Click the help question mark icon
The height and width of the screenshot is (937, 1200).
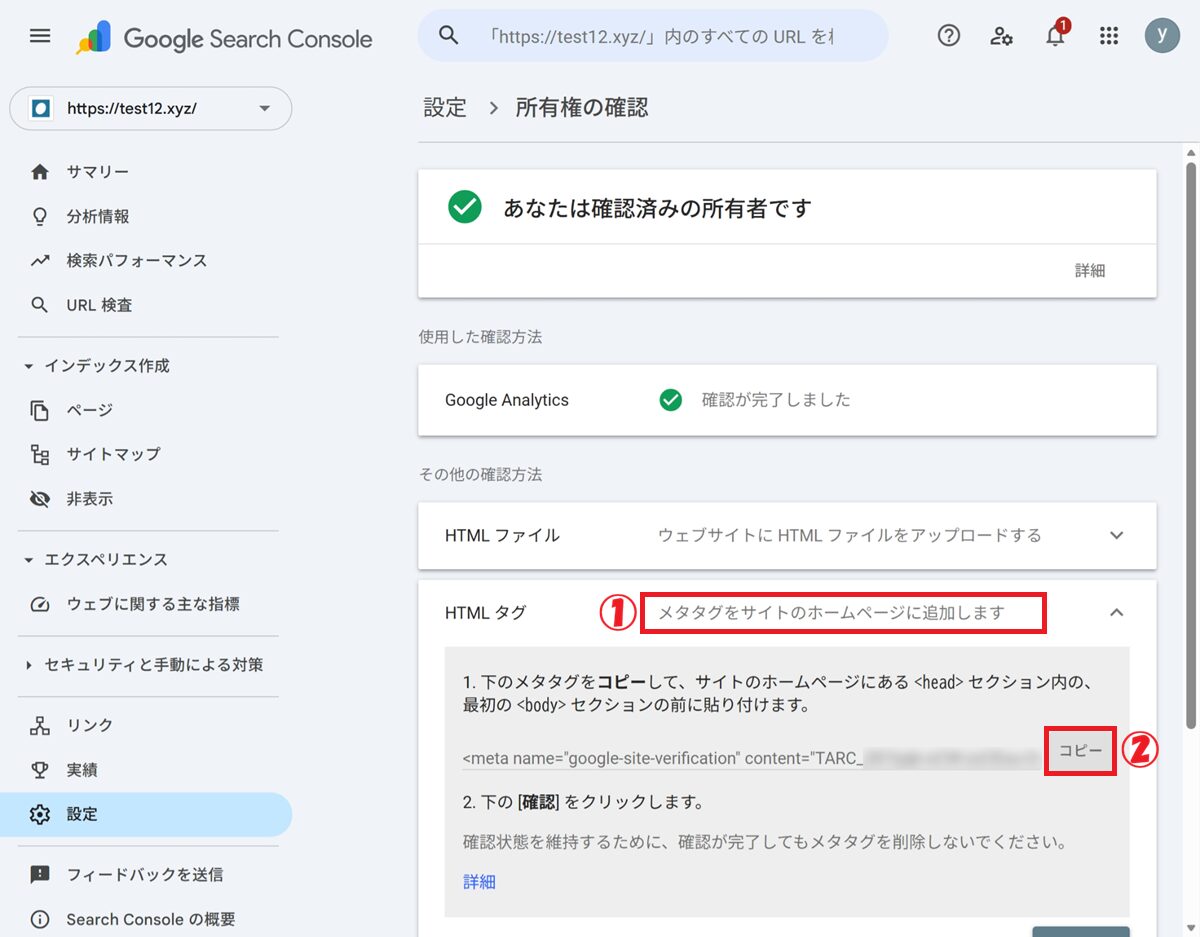pos(948,36)
